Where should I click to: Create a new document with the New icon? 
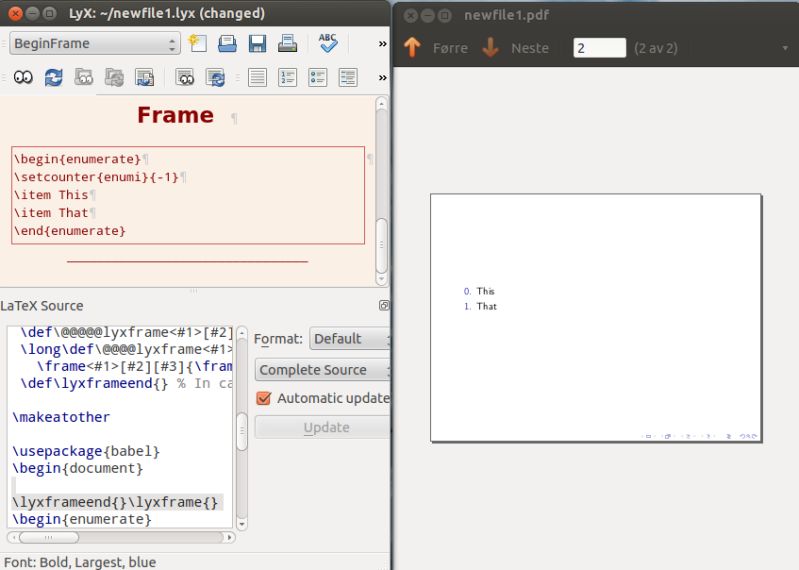pos(198,43)
